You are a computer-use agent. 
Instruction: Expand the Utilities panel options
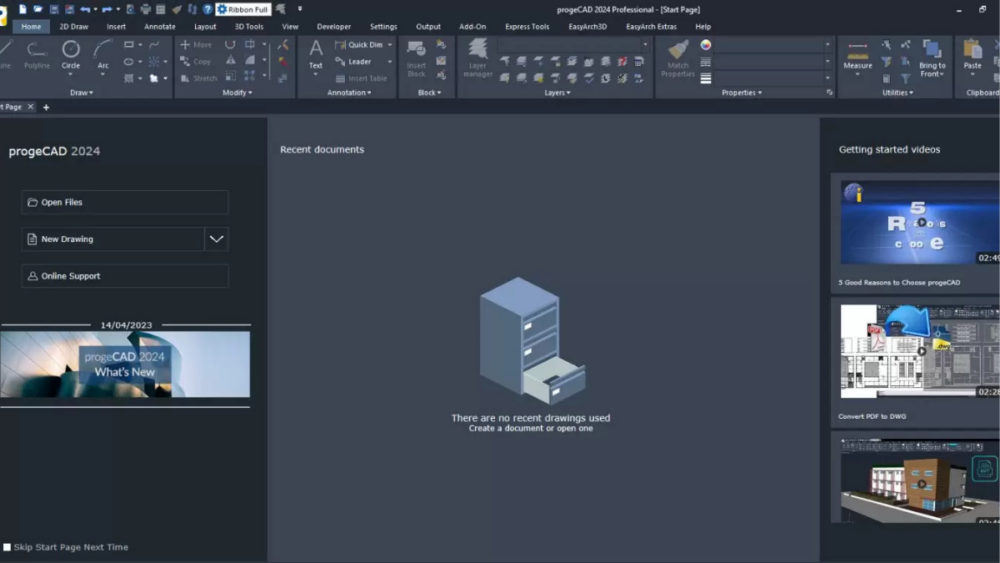point(897,92)
